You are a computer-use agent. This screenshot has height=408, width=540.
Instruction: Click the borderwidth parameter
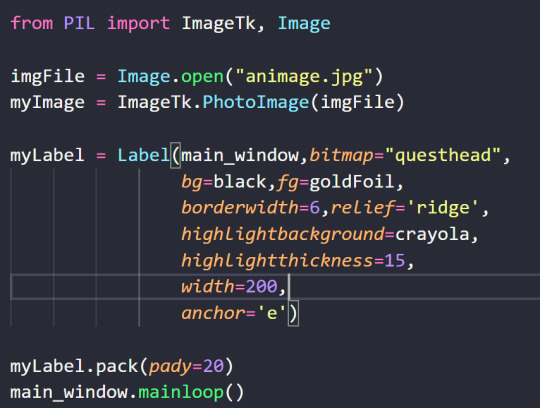(240, 208)
